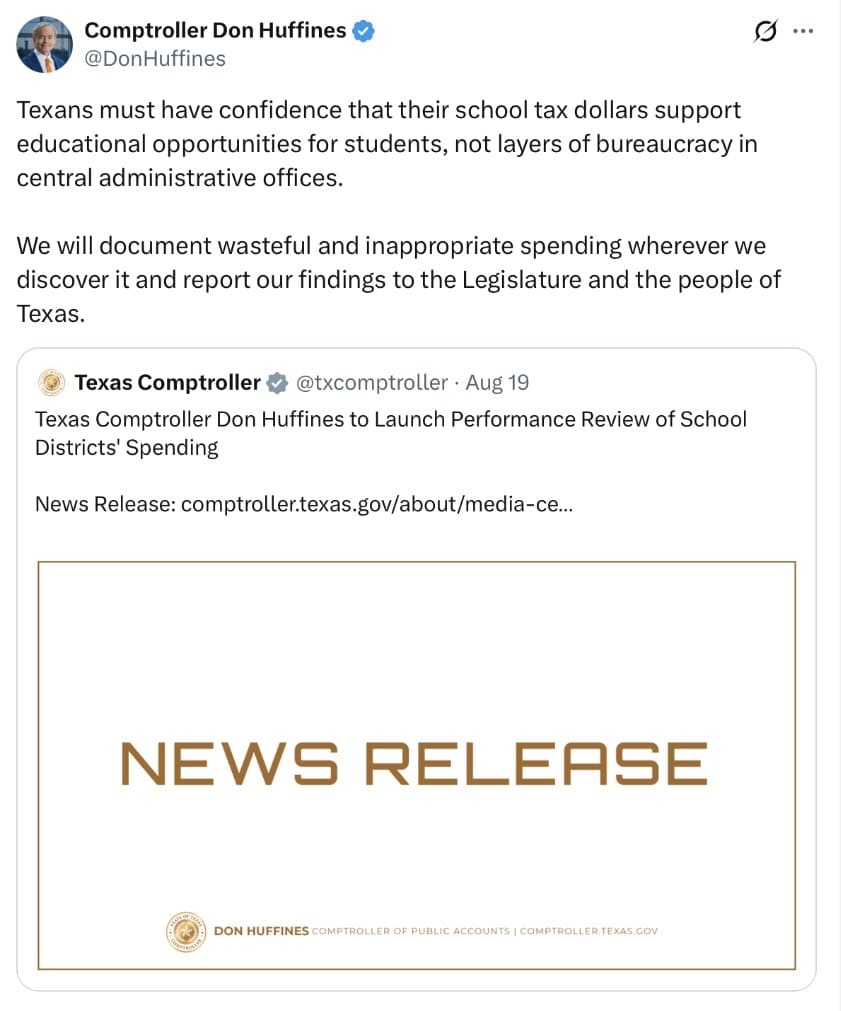Viewport: 841px width, 1011px height.
Task: Open Don Huffines profile avatar photo
Action: coord(44,44)
